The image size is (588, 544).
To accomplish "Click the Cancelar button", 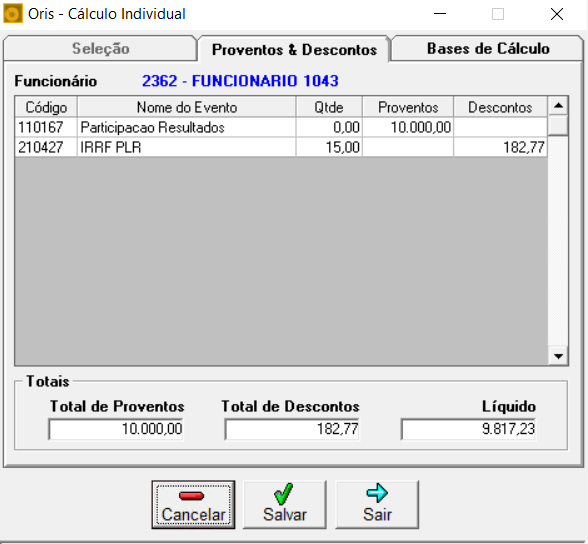I will (193, 505).
